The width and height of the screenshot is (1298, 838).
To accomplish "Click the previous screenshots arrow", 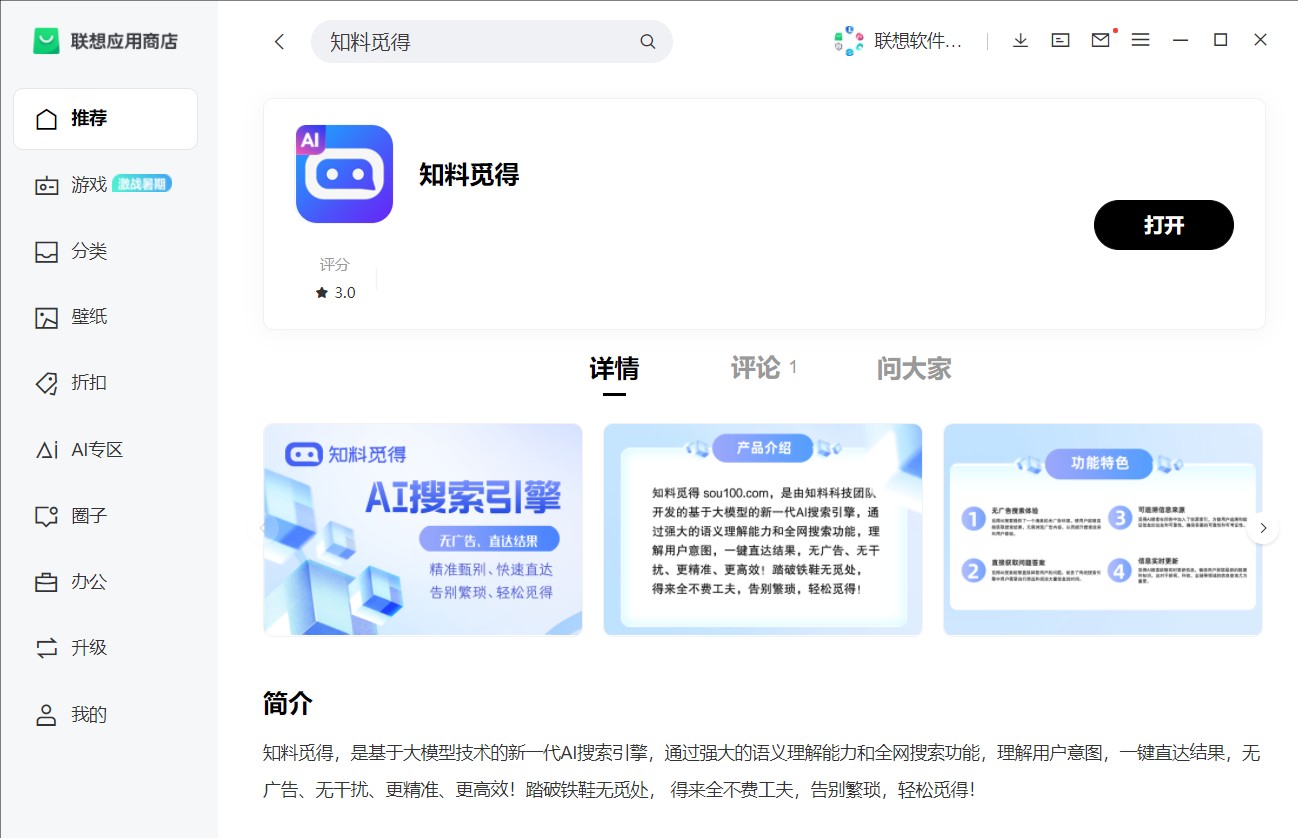I will (264, 528).
